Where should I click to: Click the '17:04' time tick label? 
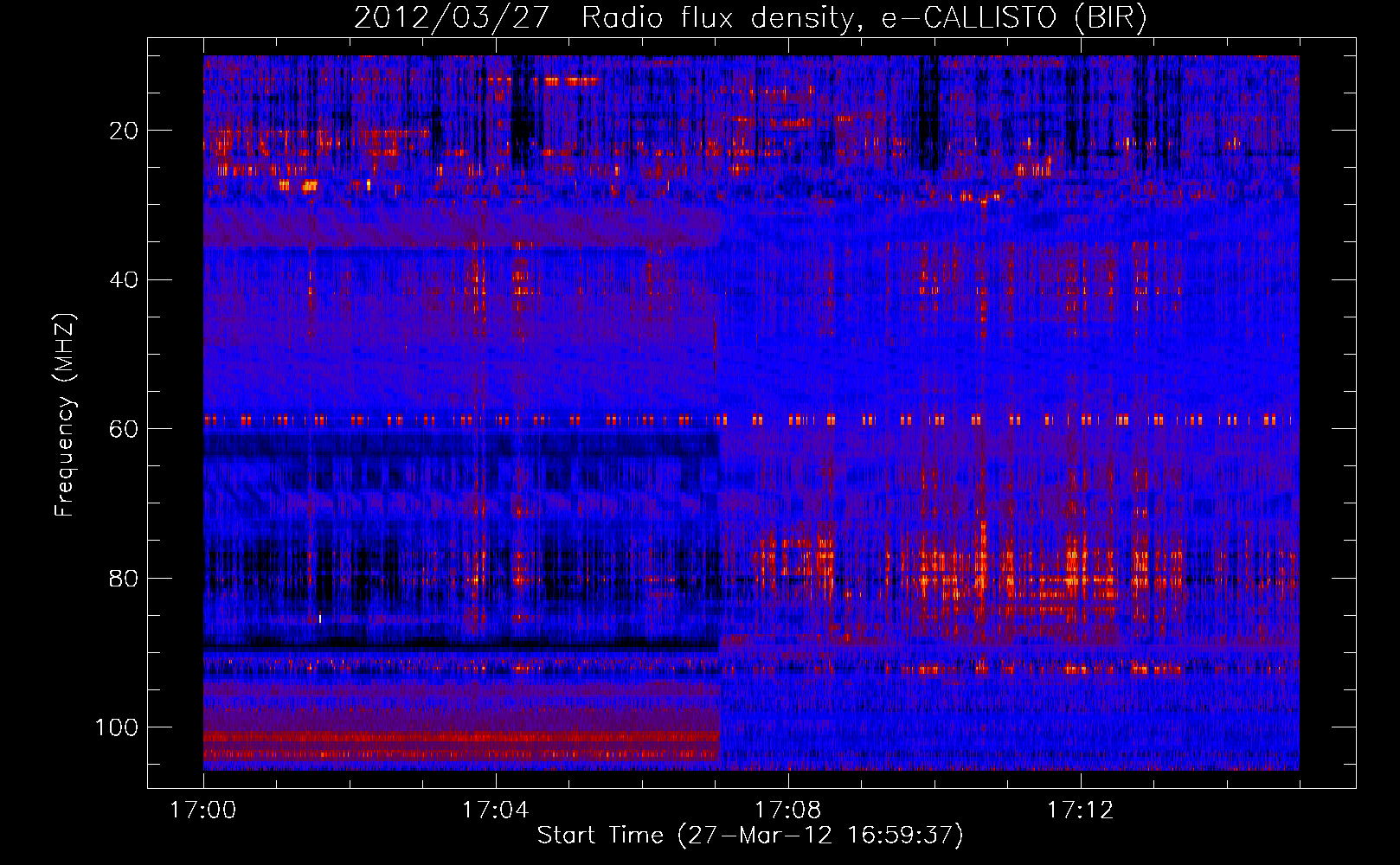[495, 811]
